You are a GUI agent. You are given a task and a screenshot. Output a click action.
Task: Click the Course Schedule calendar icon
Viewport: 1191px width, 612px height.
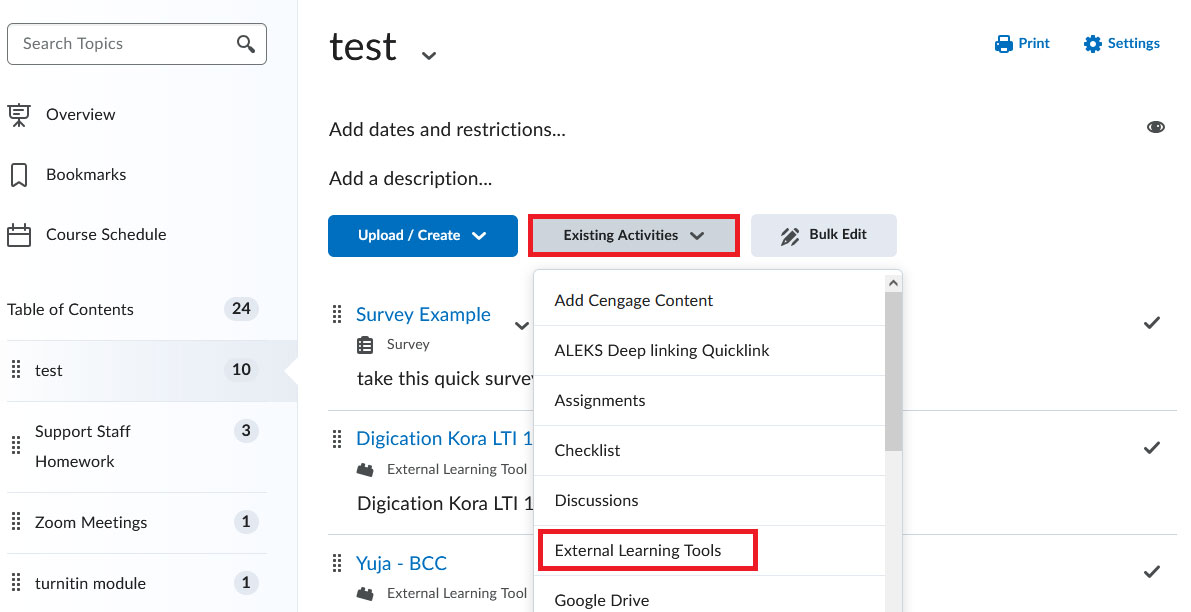[x=18, y=234]
